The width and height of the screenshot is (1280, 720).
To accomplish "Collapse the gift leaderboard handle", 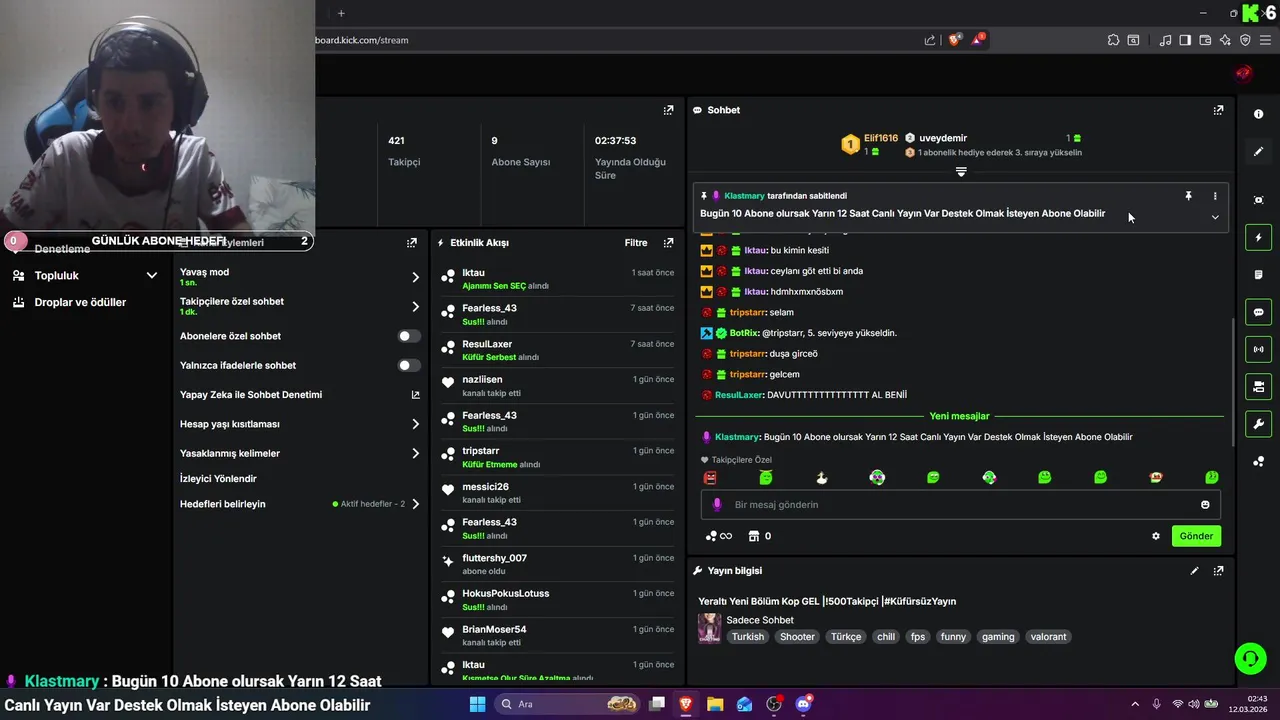I will [x=961, y=172].
